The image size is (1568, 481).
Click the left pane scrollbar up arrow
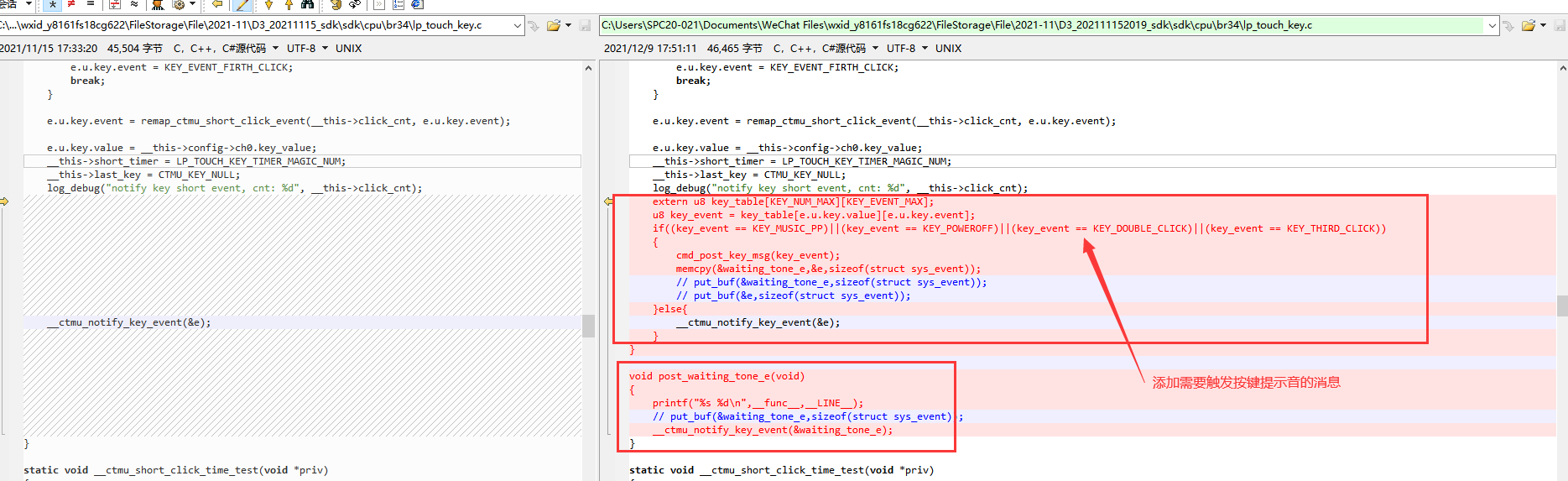588,68
